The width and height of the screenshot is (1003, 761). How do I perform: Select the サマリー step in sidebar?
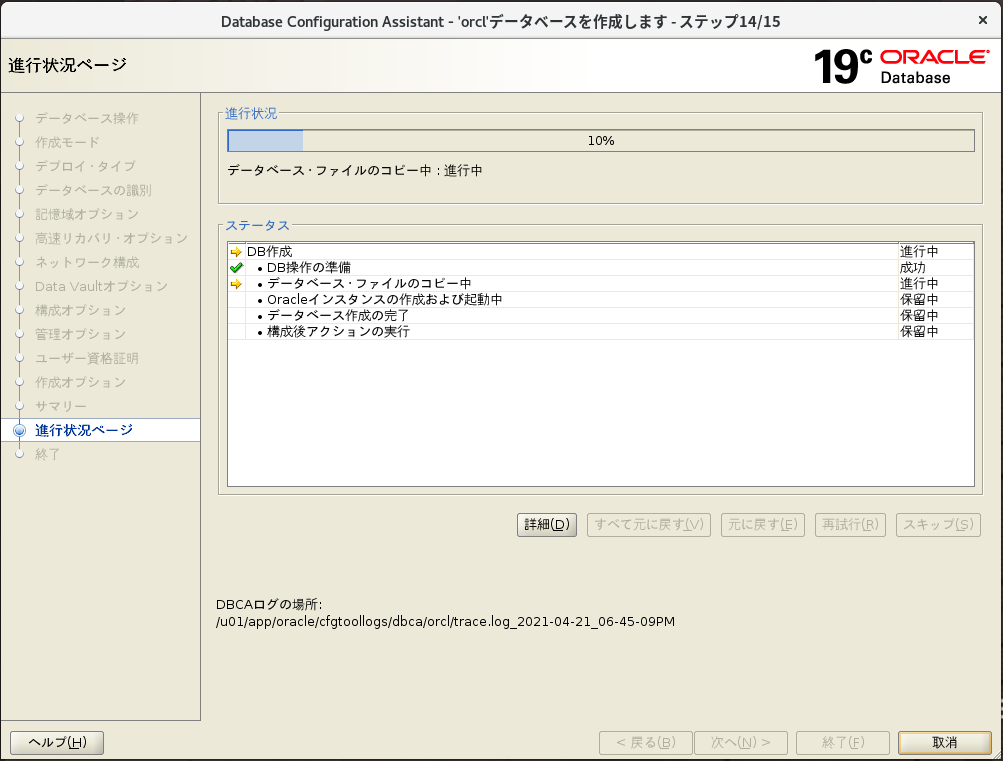coord(61,406)
